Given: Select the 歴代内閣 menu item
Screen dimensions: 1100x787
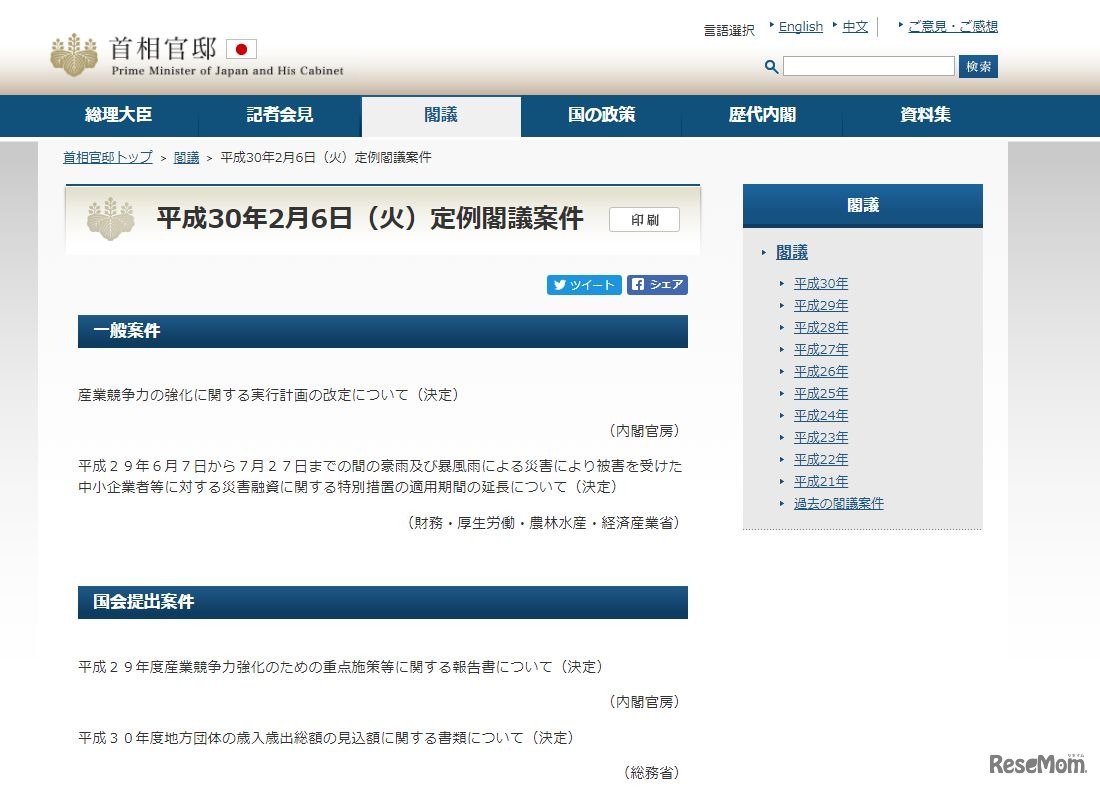Looking at the screenshot, I should click(x=762, y=115).
